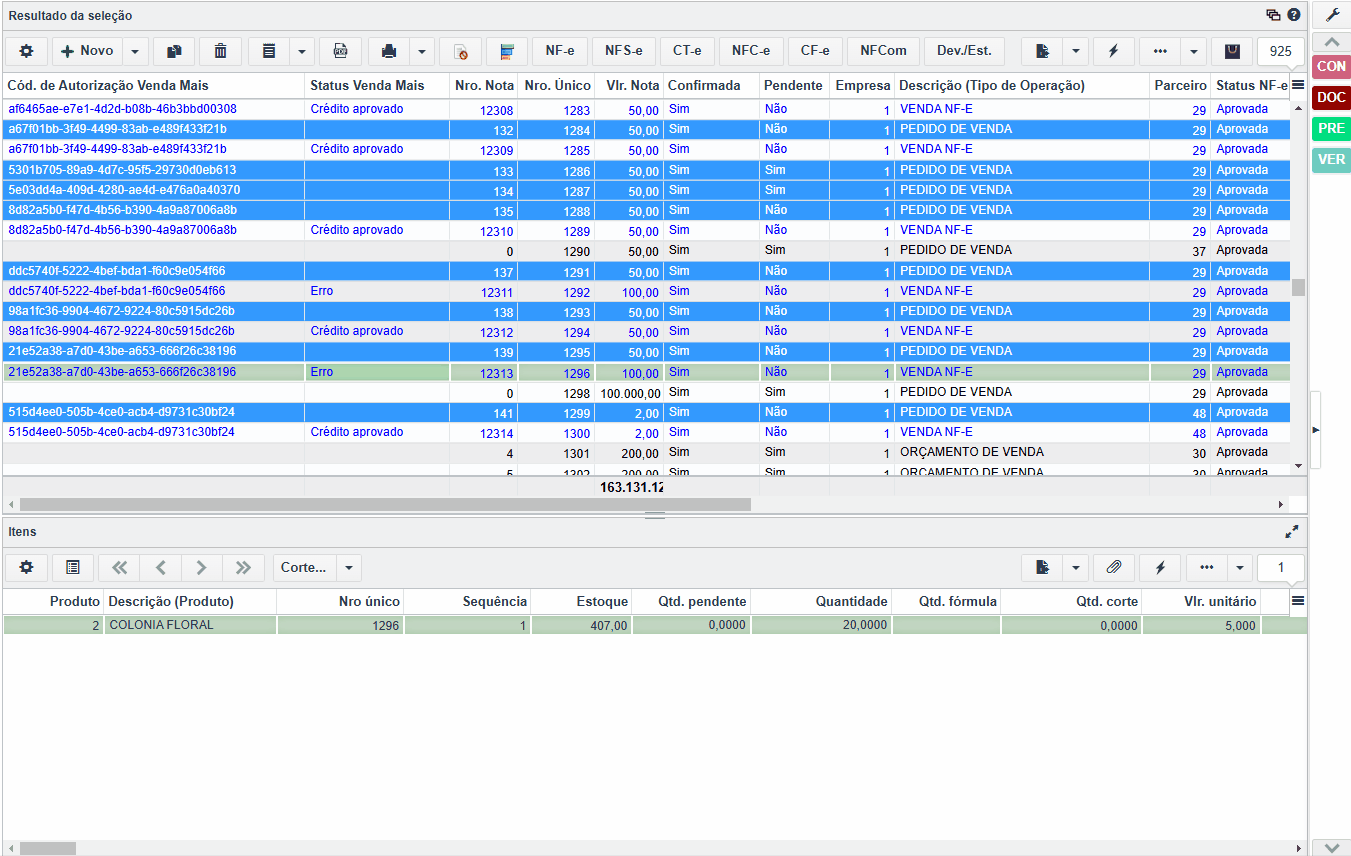1351x856 pixels.
Task: Click the results grid vertical scrollbar thumb
Action: pyautogui.click(x=1298, y=287)
